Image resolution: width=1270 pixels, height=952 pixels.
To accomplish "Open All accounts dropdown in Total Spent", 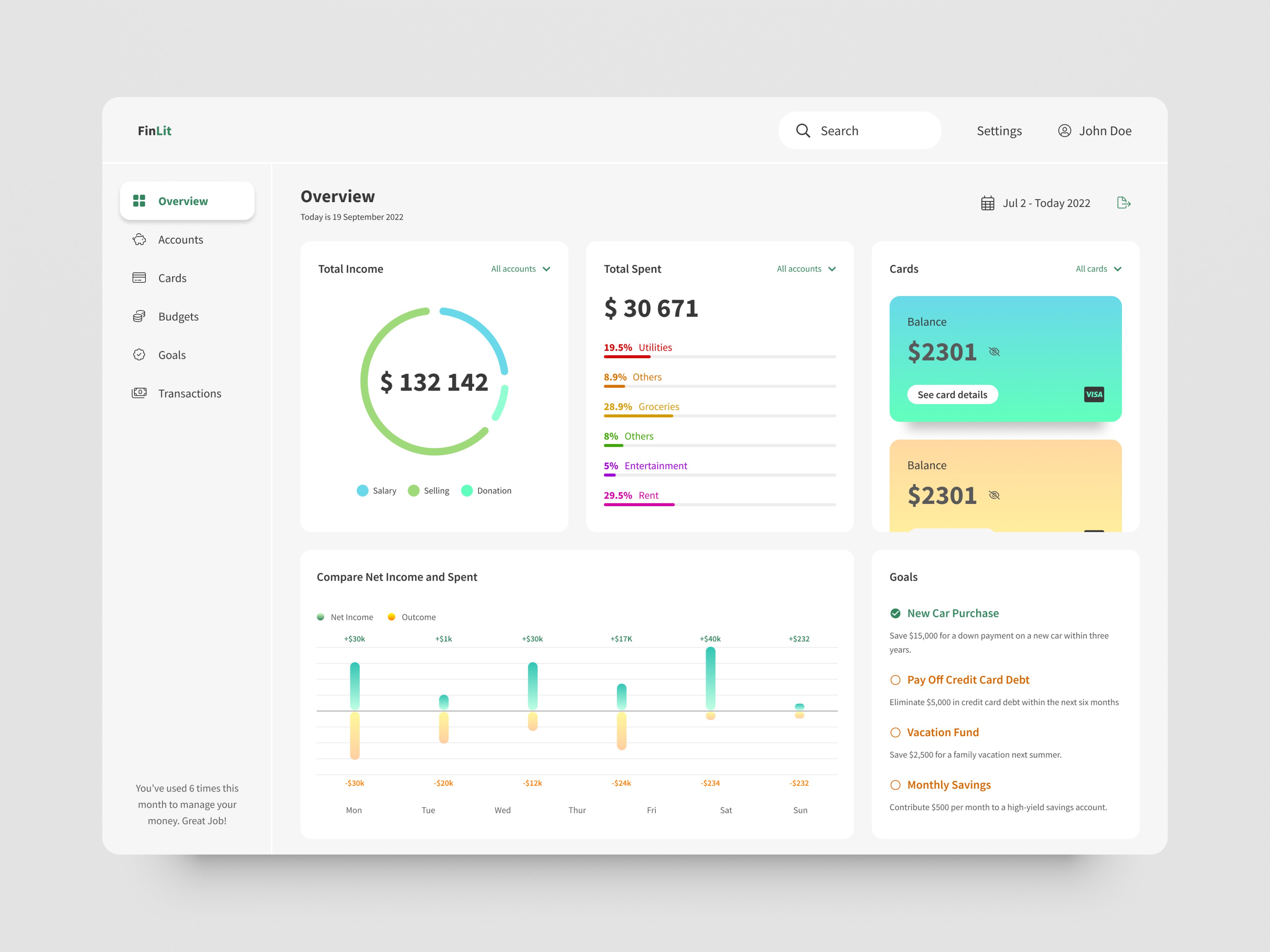I will pyautogui.click(x=806, y=268).
